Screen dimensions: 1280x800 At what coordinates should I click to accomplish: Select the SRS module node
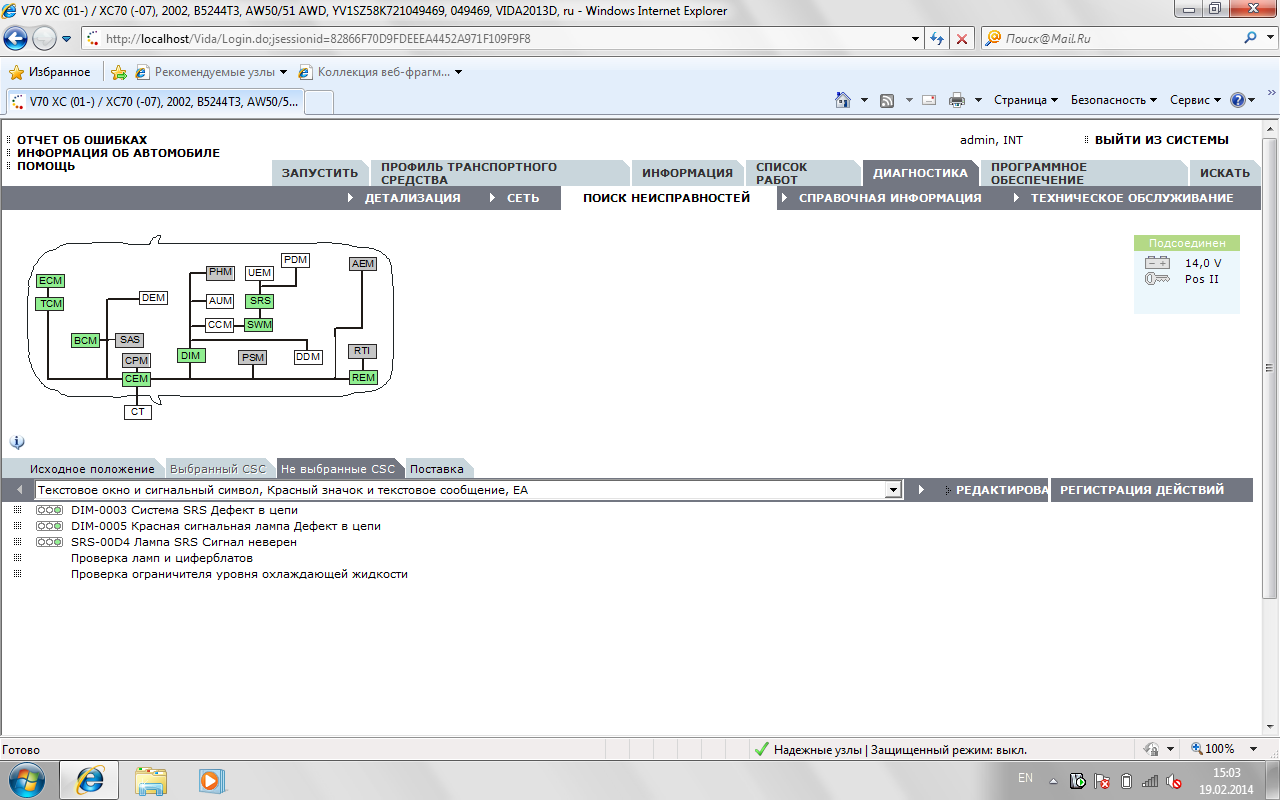coord(260,301)
